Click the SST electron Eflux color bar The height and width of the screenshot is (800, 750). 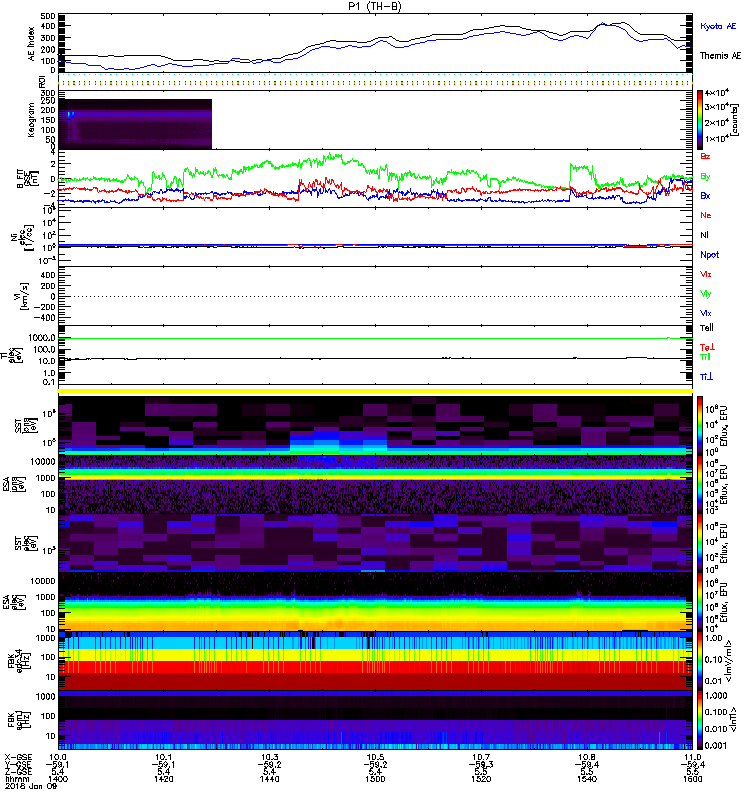(x=700, y=543)
